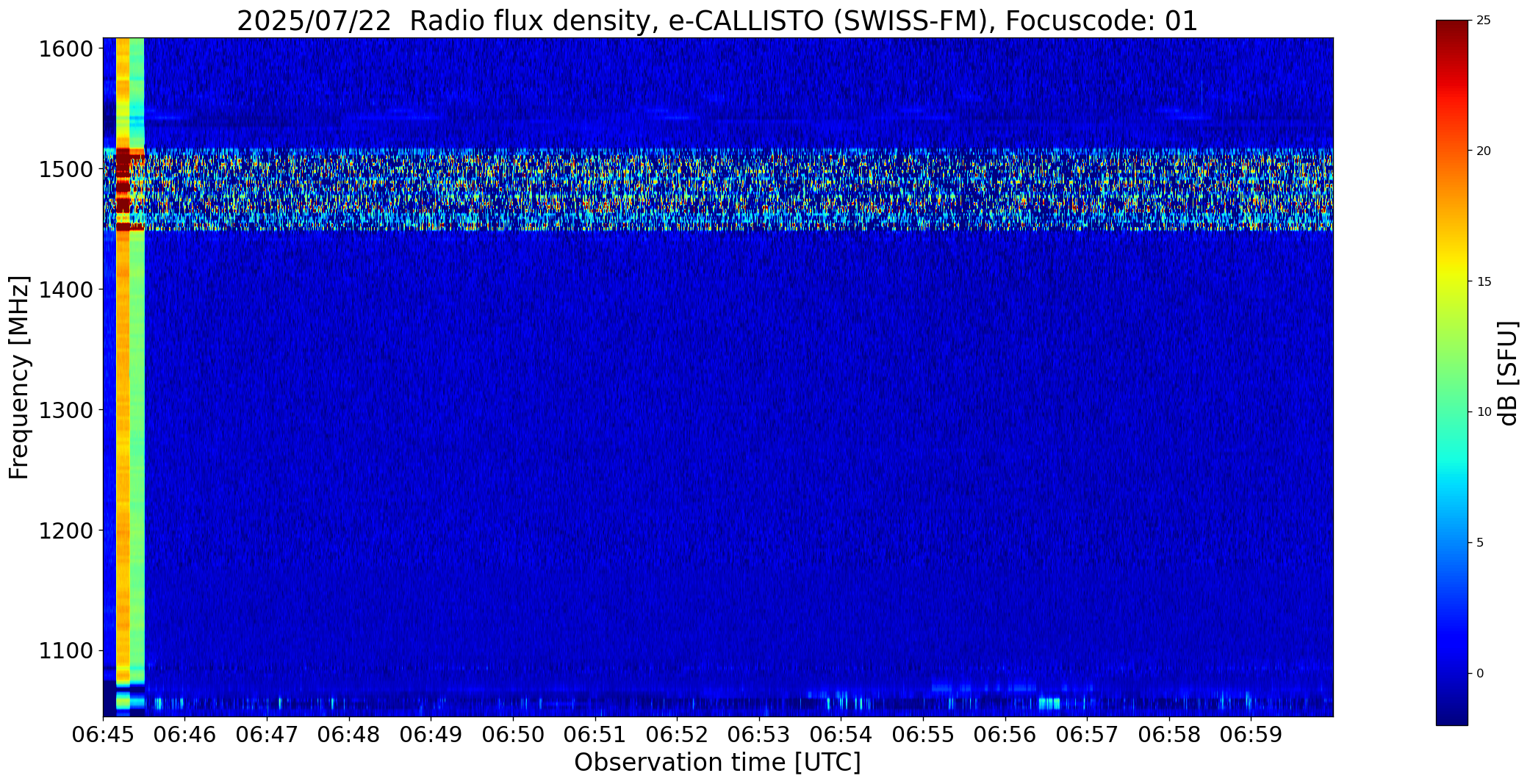Click the 06:51 time tick label
This screenshot has height=784, width=1530.
click(x=595, y=735)
